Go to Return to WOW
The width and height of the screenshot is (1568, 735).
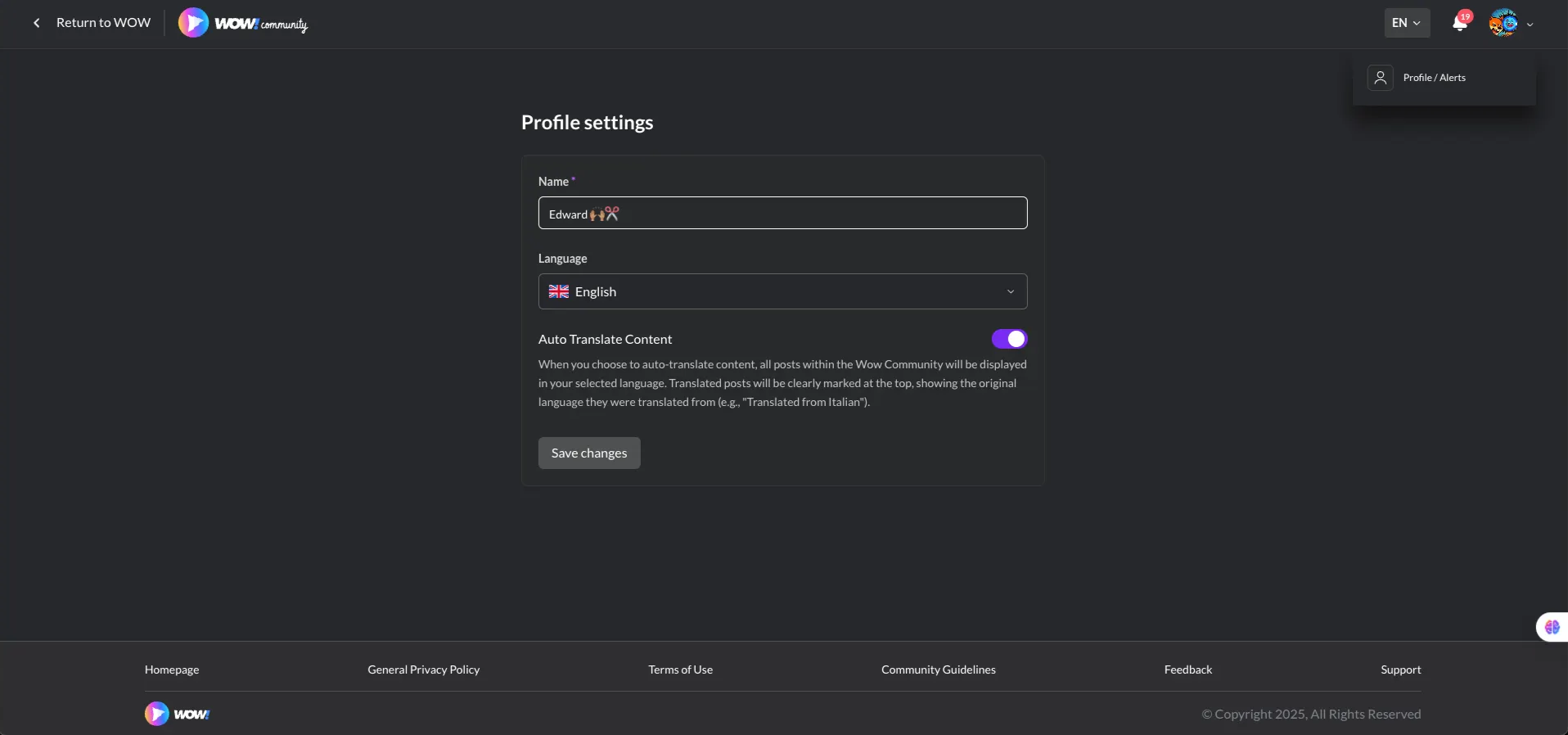click(103, 23)
